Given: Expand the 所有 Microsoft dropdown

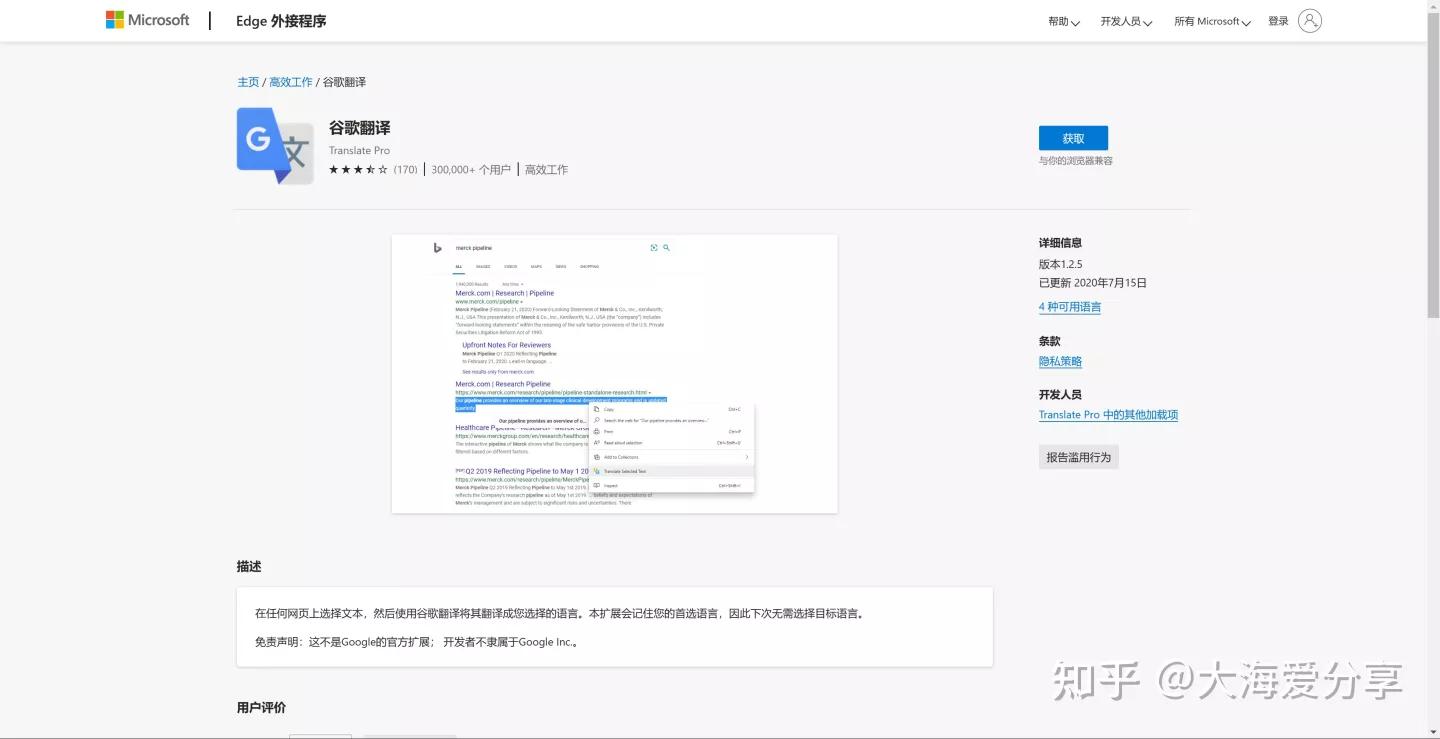Looking at the screenshot, I should [x=1212, y=20].
